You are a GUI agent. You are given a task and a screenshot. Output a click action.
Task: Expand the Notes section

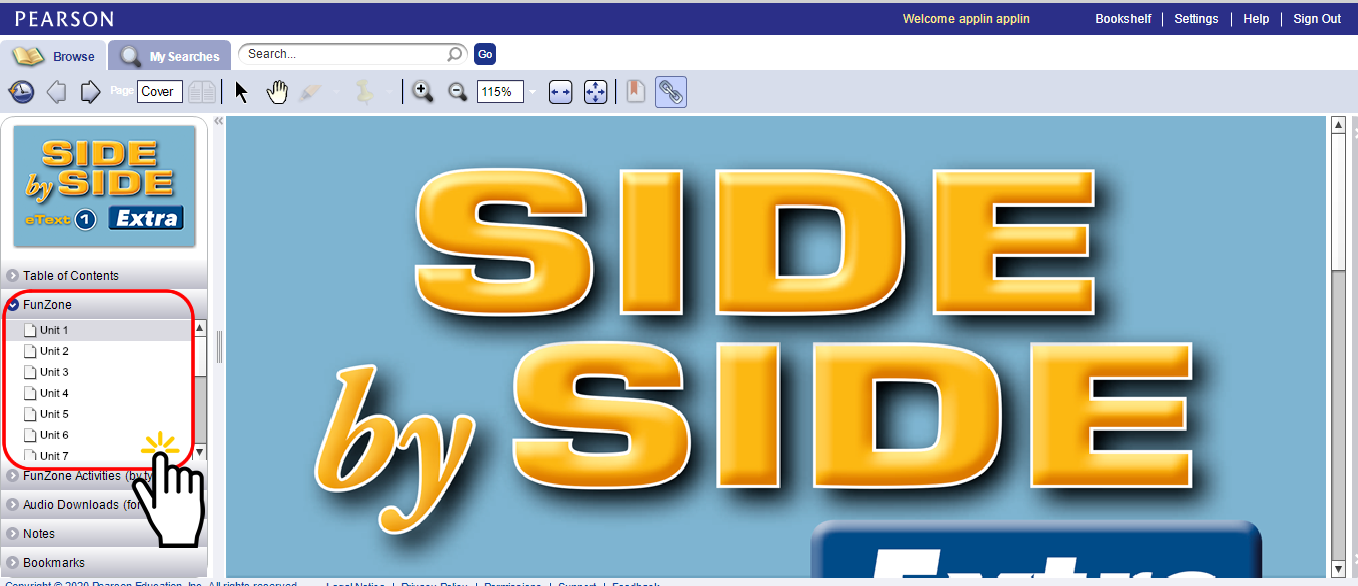(104, 534)
